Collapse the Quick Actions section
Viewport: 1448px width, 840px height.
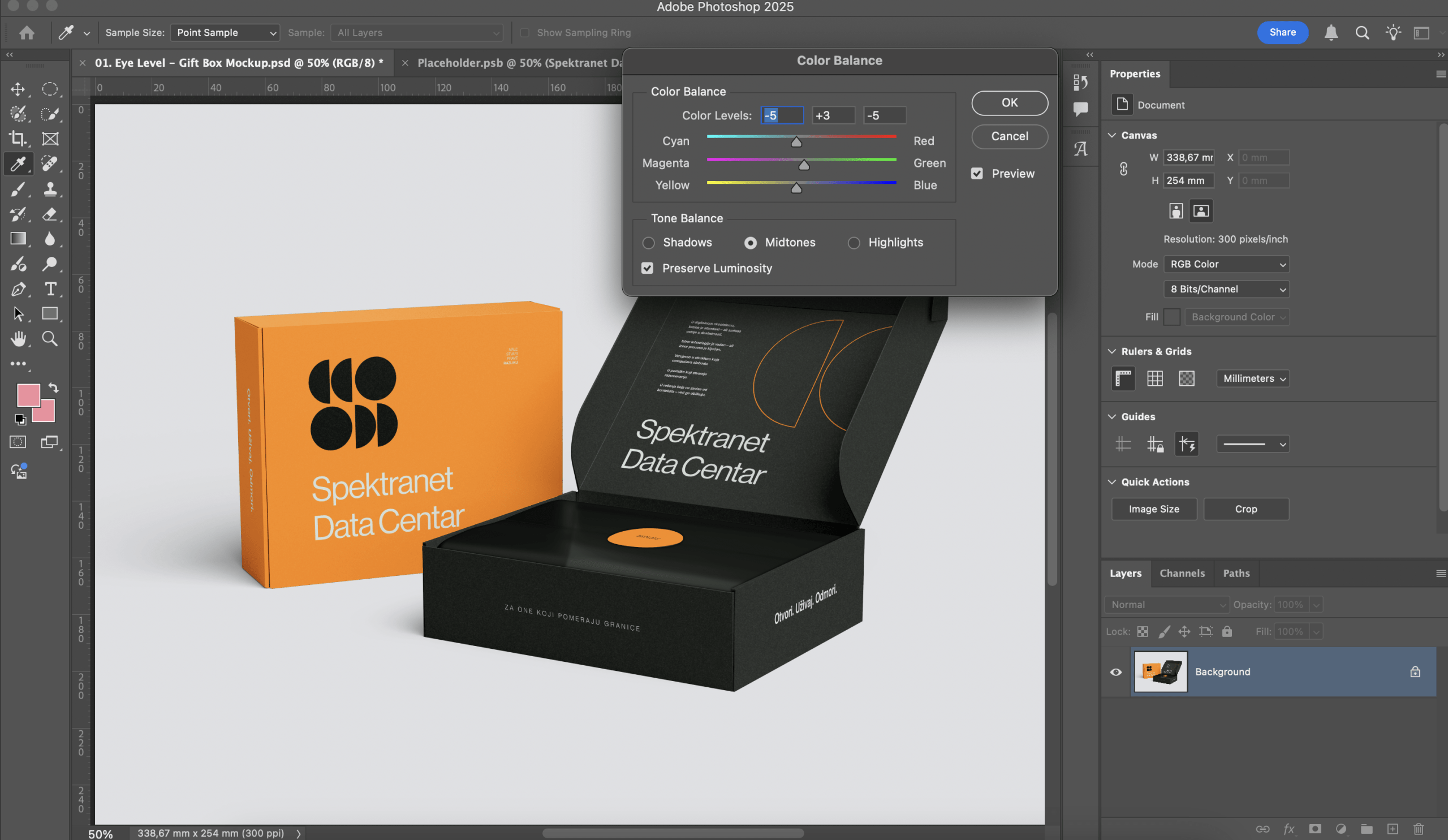pyautogui.click(x=1112, y=482)
